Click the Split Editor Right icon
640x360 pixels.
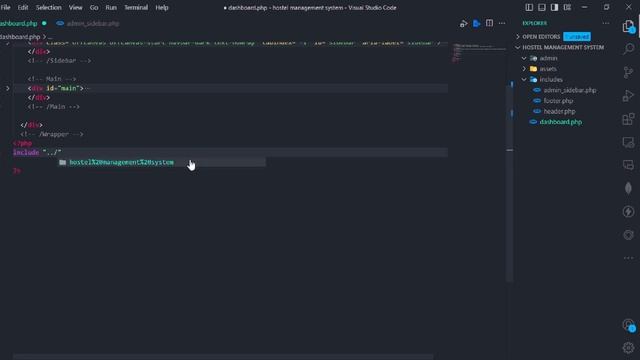tap(489, 23)
